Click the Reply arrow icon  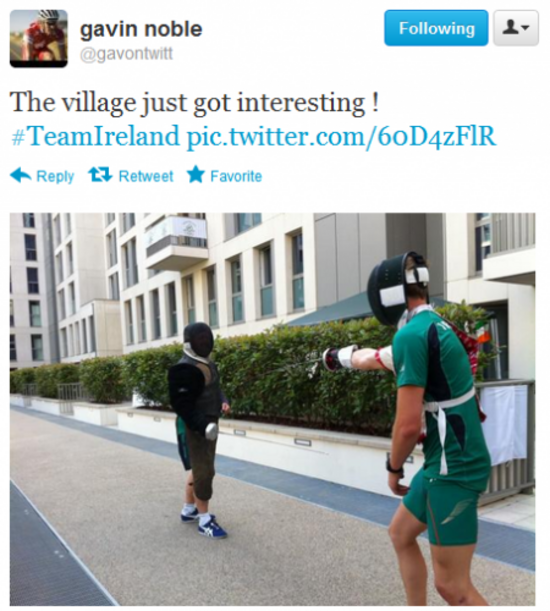click(x=21, y=175)
